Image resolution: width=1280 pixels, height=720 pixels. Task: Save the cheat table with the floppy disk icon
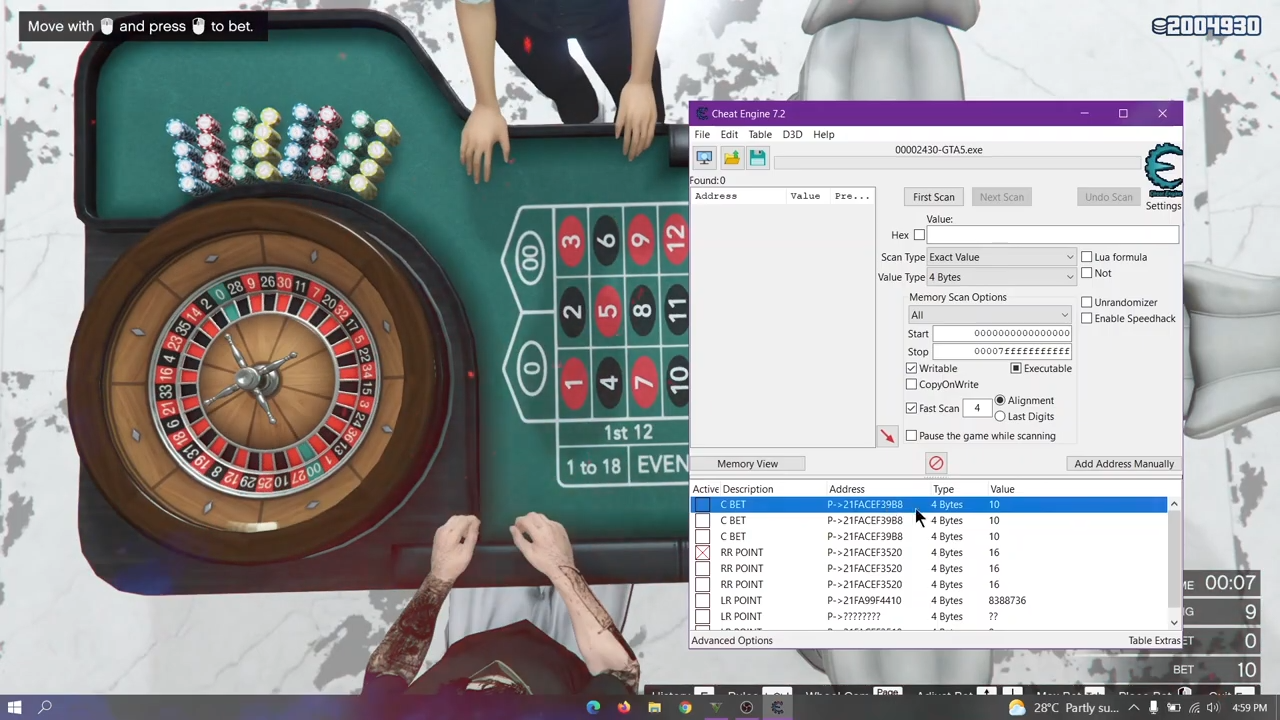[x=757, y=157]
